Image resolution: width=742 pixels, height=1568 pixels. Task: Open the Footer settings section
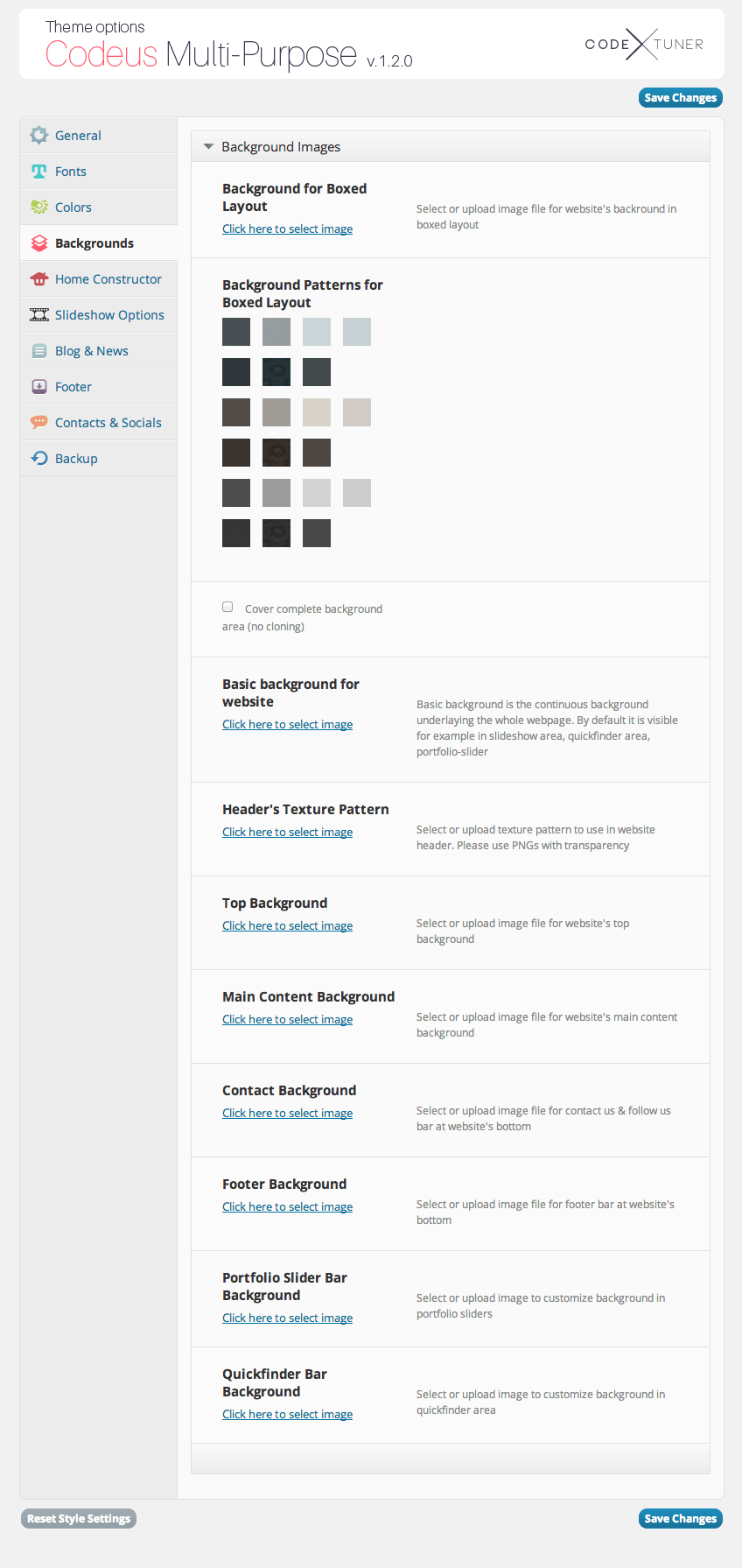click(99, 387)
